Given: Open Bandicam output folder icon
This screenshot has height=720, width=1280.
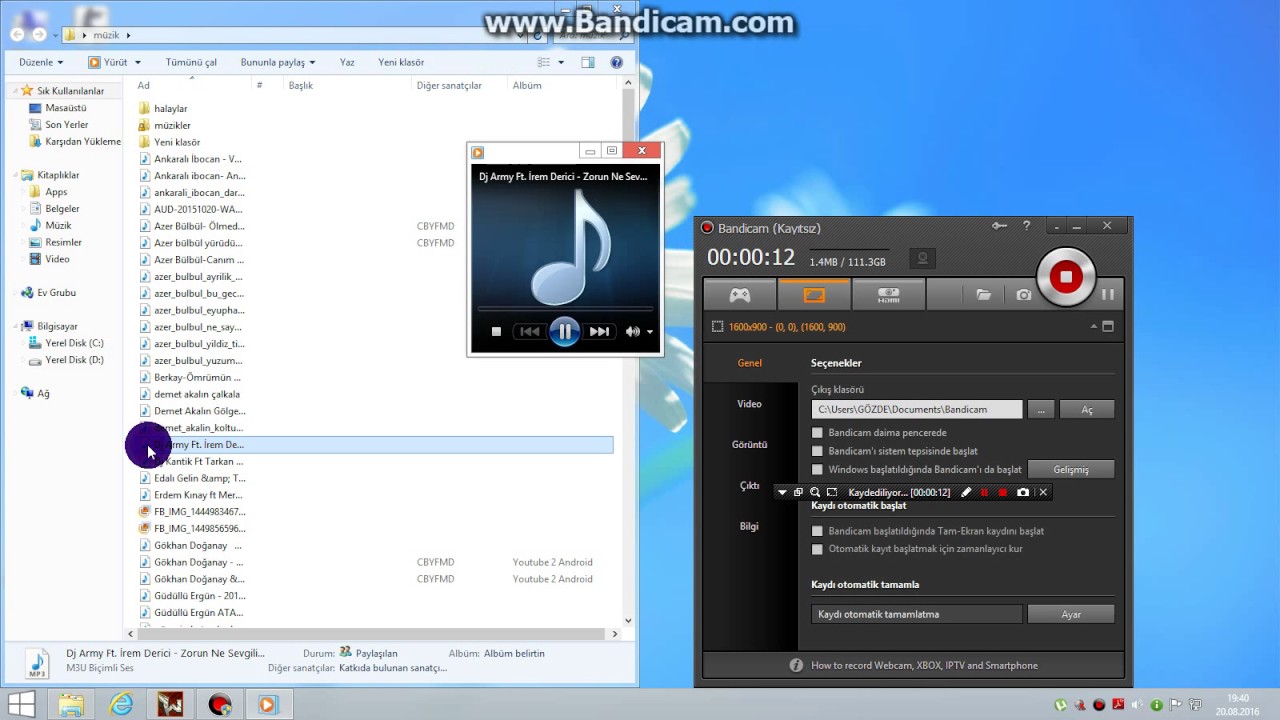Looking at the screenshot, I should [x=984, y=295].
